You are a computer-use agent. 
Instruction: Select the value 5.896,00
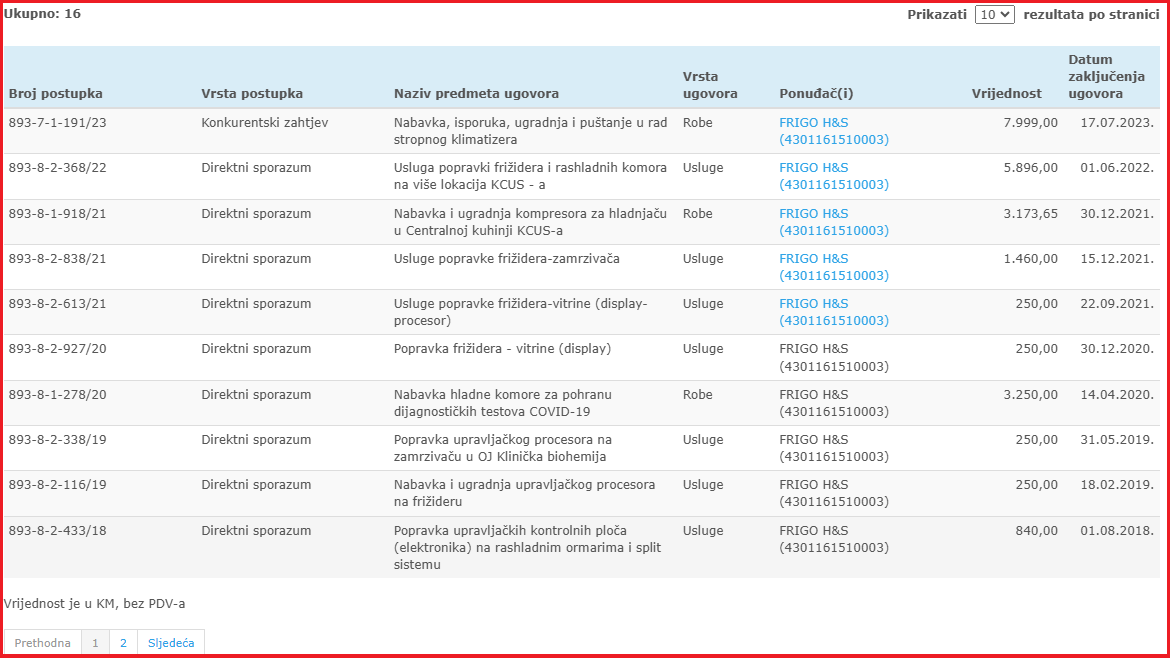click(x=1030, y=168)
